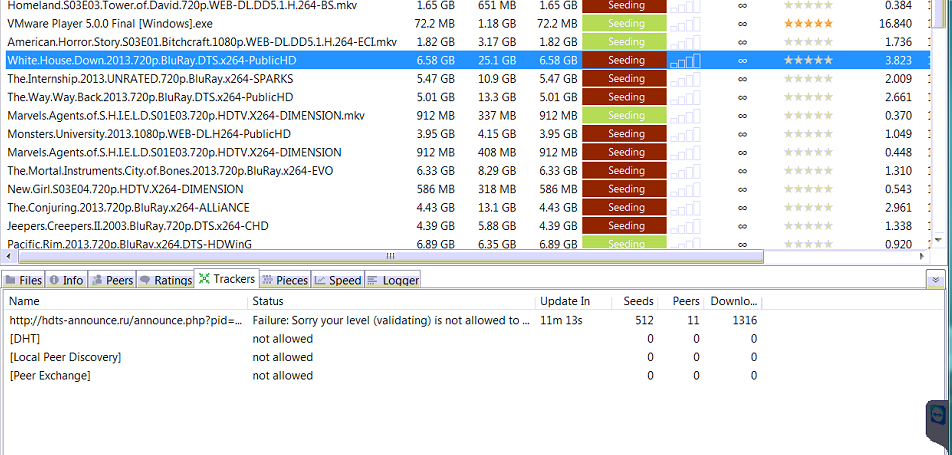
Task: Select the Pacific.Rim.2013 HDWinG torrent
Action: [x=129, y=244]
